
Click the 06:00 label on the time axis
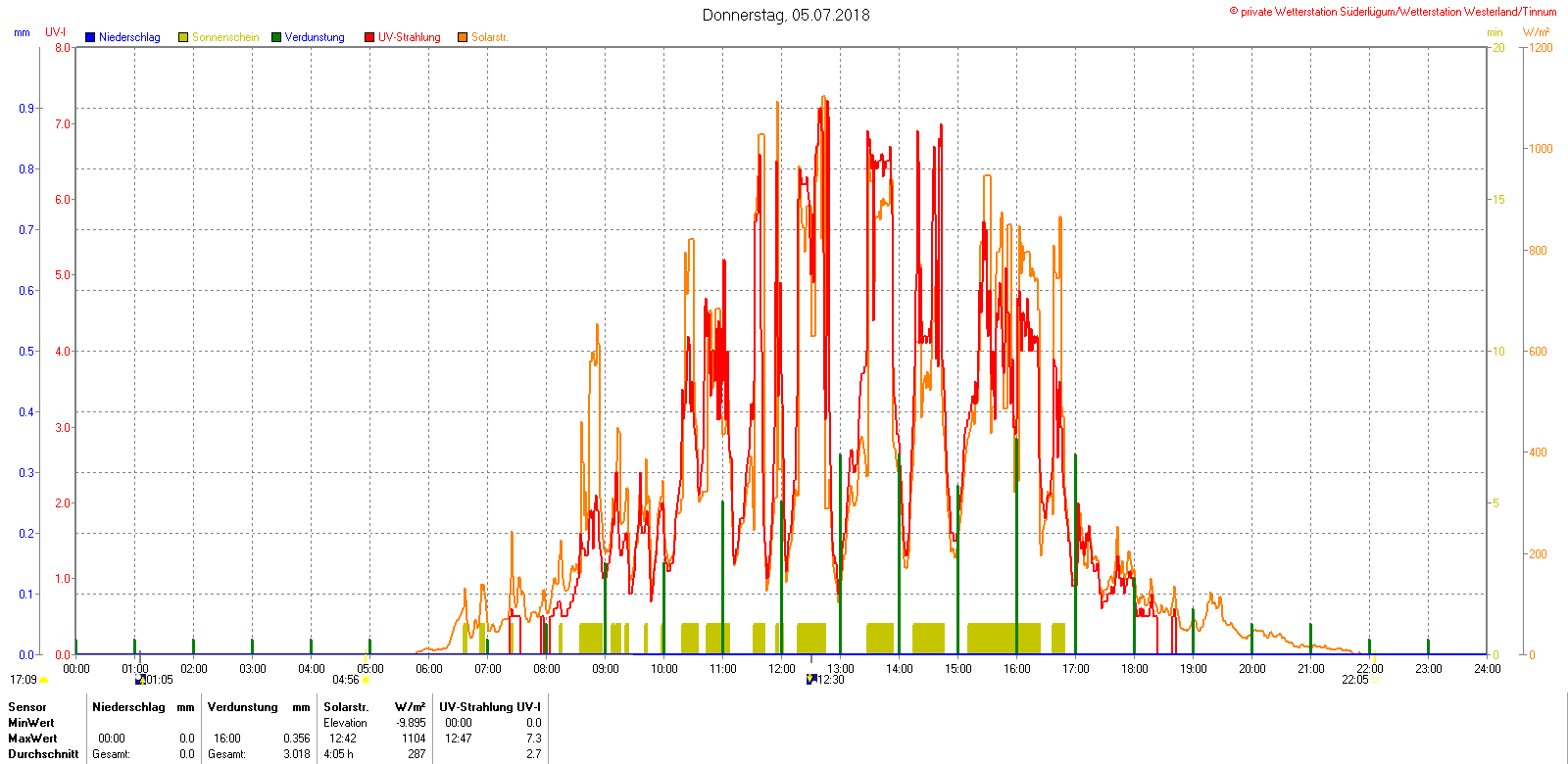tap(429, 669)
